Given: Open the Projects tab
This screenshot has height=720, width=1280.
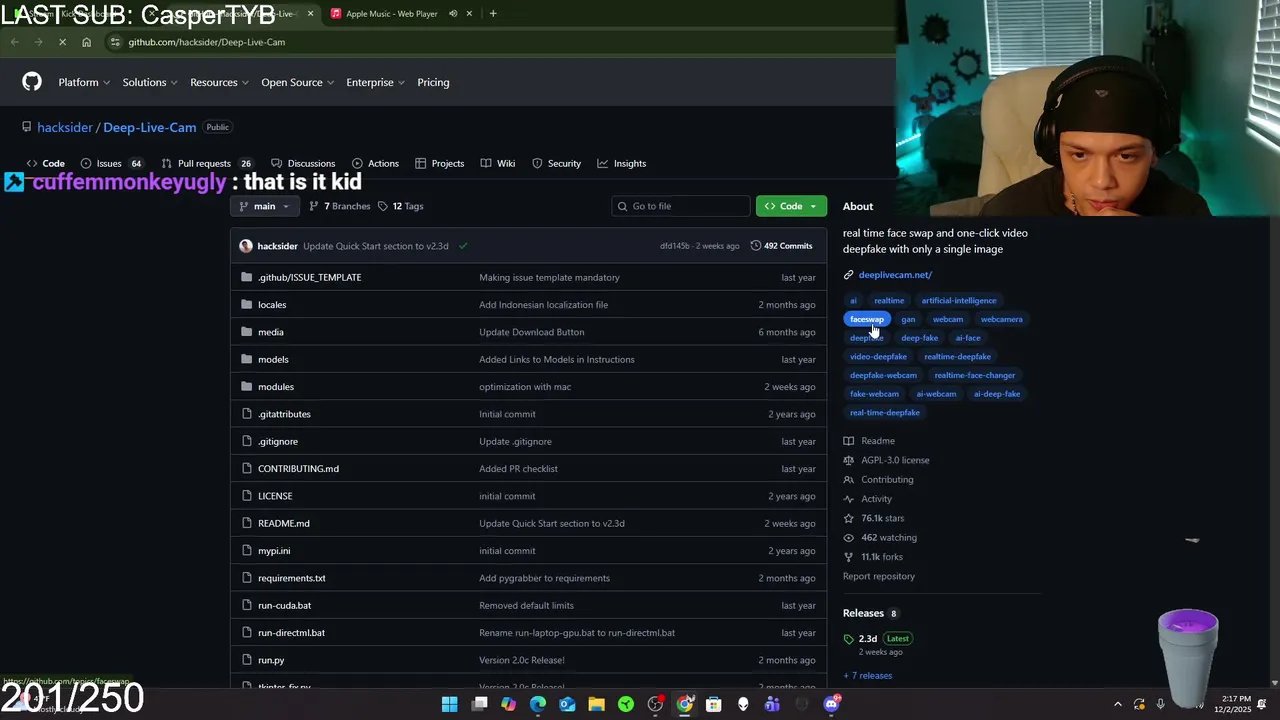Looking at the screenshot, I should click(x=440, y=163).
